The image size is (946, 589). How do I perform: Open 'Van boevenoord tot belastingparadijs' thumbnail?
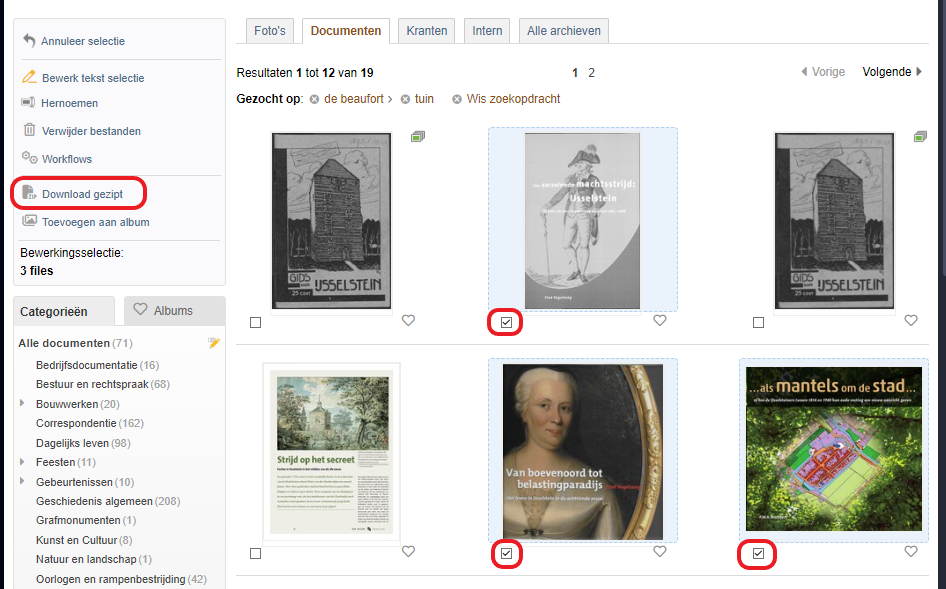(x=583, y=452)
